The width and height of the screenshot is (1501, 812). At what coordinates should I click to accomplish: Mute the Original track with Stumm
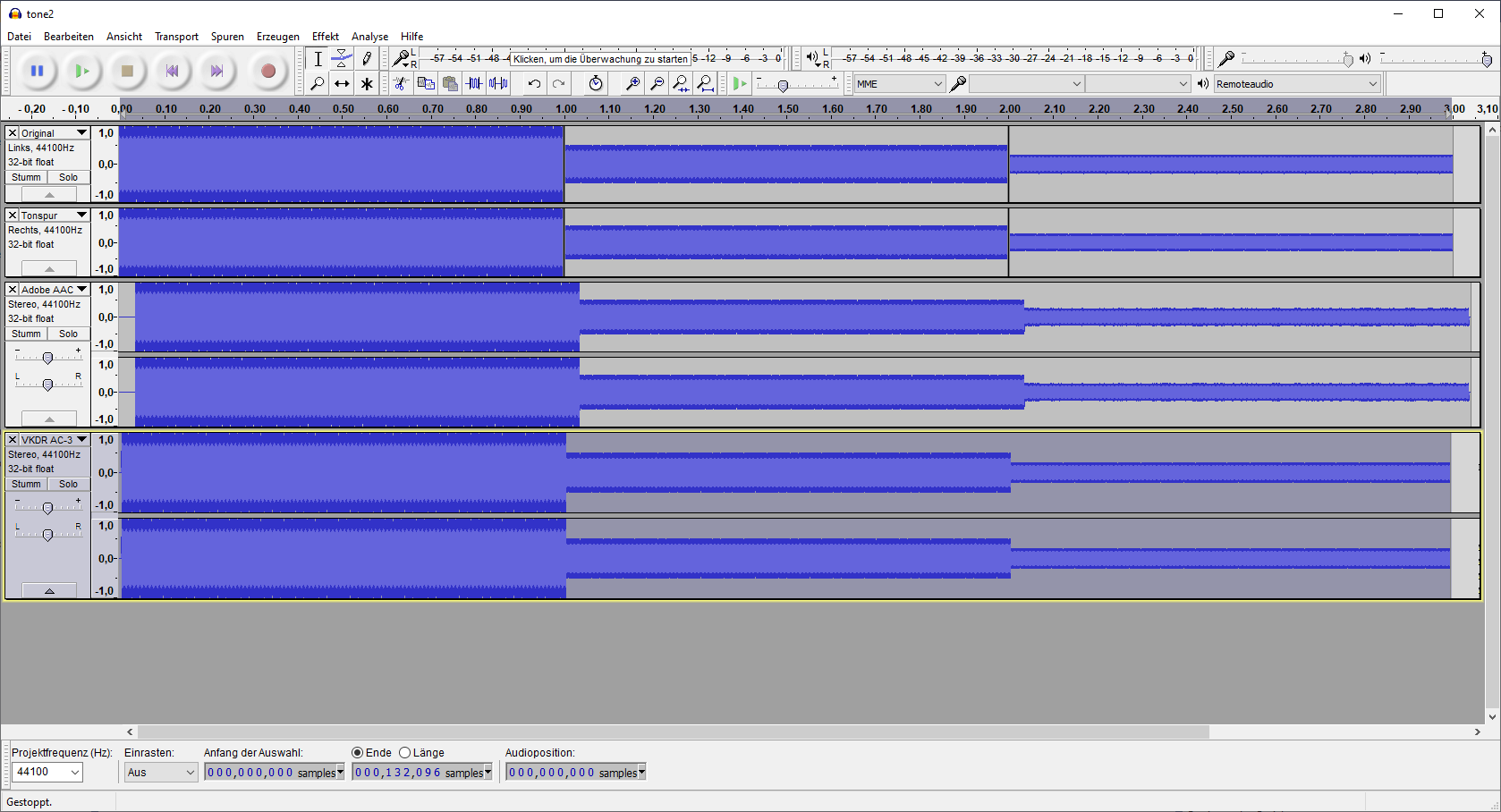(26, 177)
